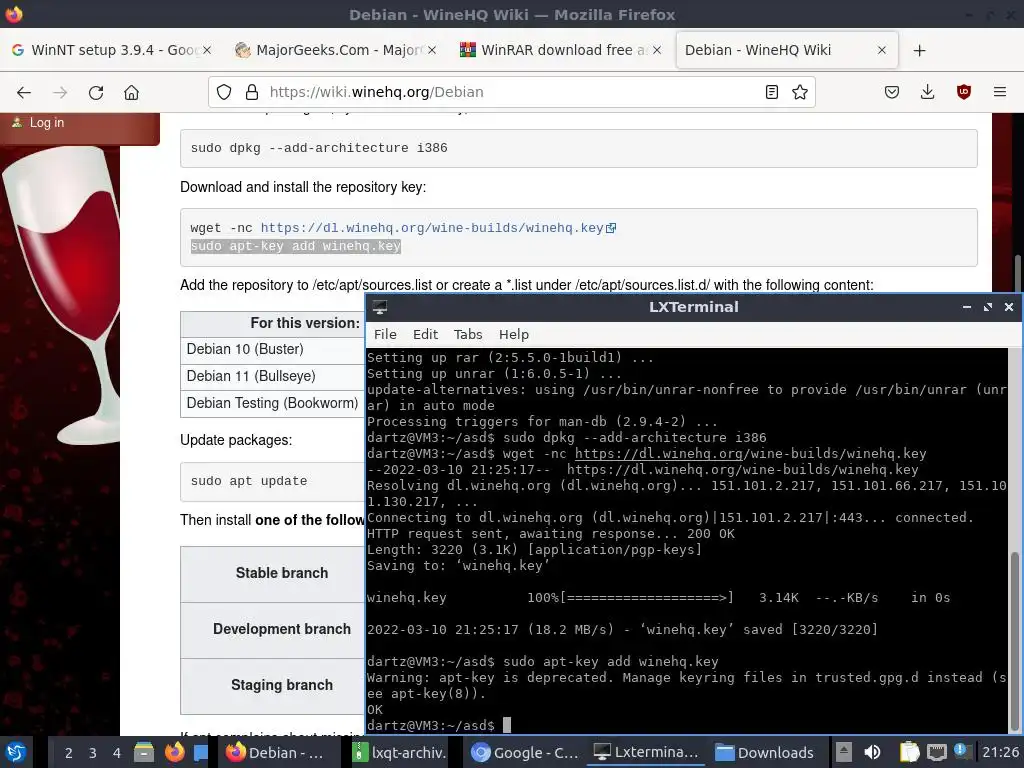Select the Debian - WineHQ Wiki tab

click(787, 50)
